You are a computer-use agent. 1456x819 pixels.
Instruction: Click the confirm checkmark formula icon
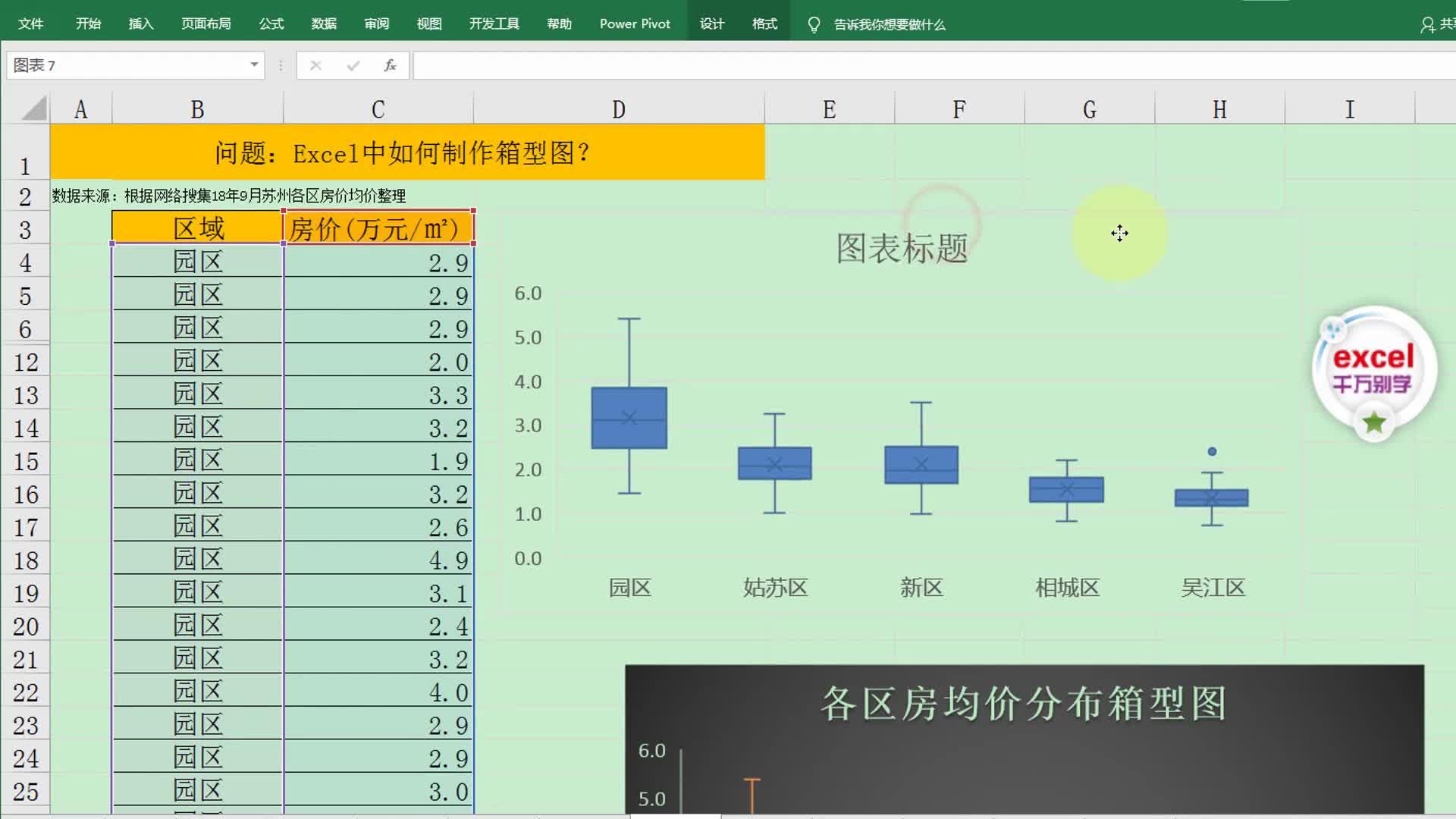click(x=353, y=65)
